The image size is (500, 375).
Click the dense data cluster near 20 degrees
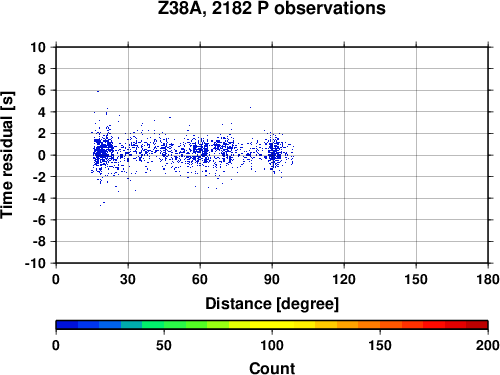(103, 151)
